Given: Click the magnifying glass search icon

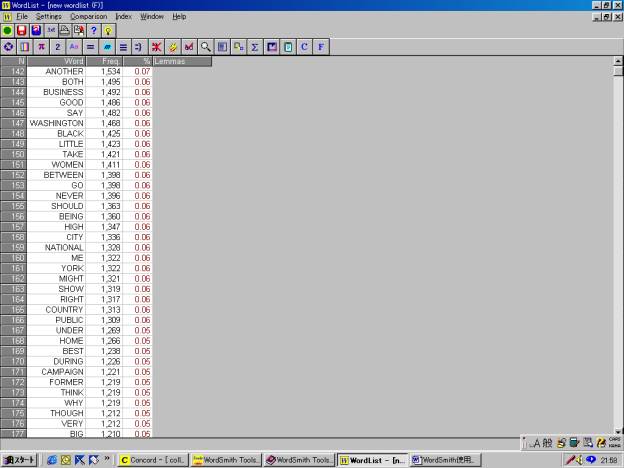Looking at the screenshot, I should pyautogui.click(x=205, y=47).
